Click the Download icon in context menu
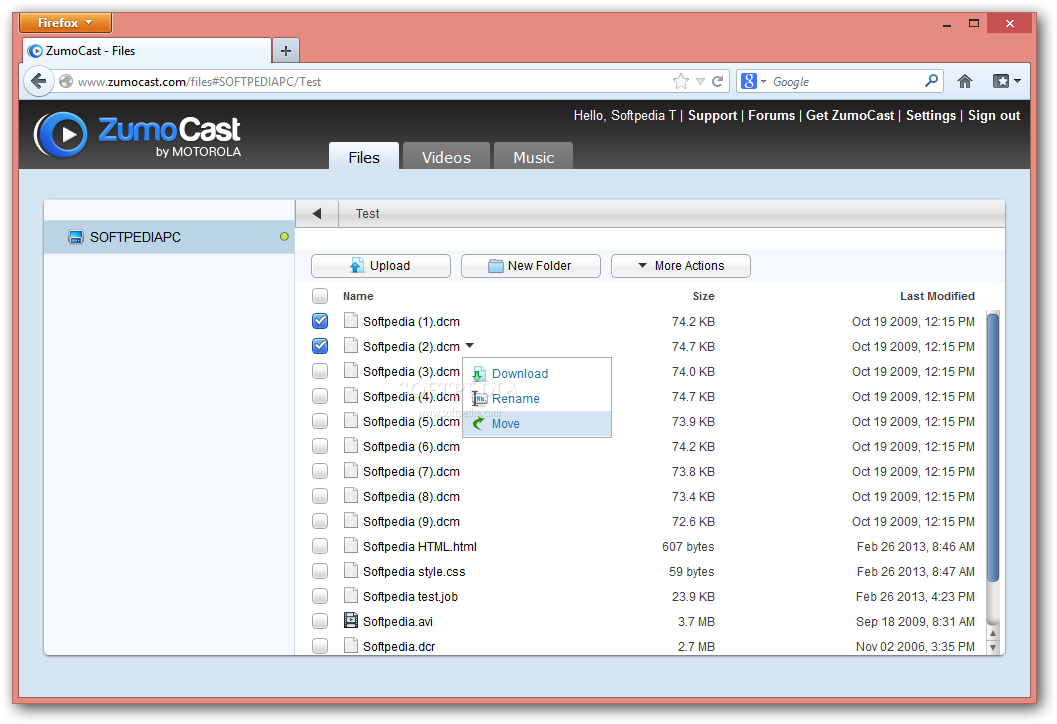This screenshot has height=724, width=1057. pos(478,374)
